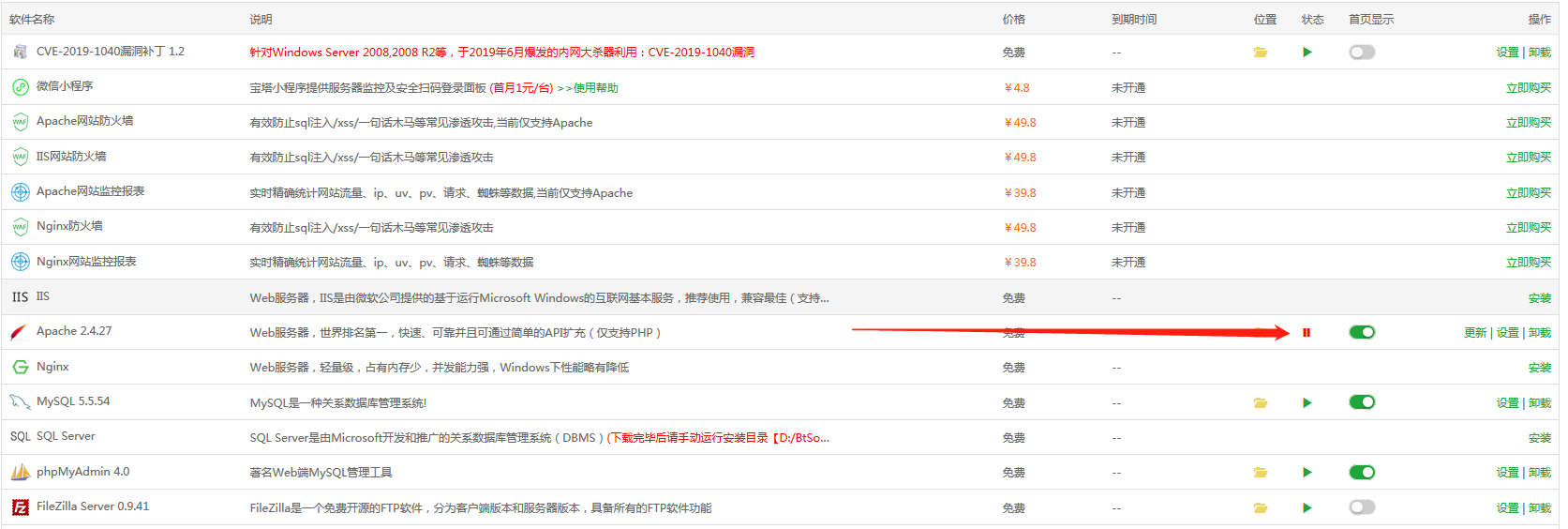Click 安装 in the IIS row

[x=1540, y=298]
